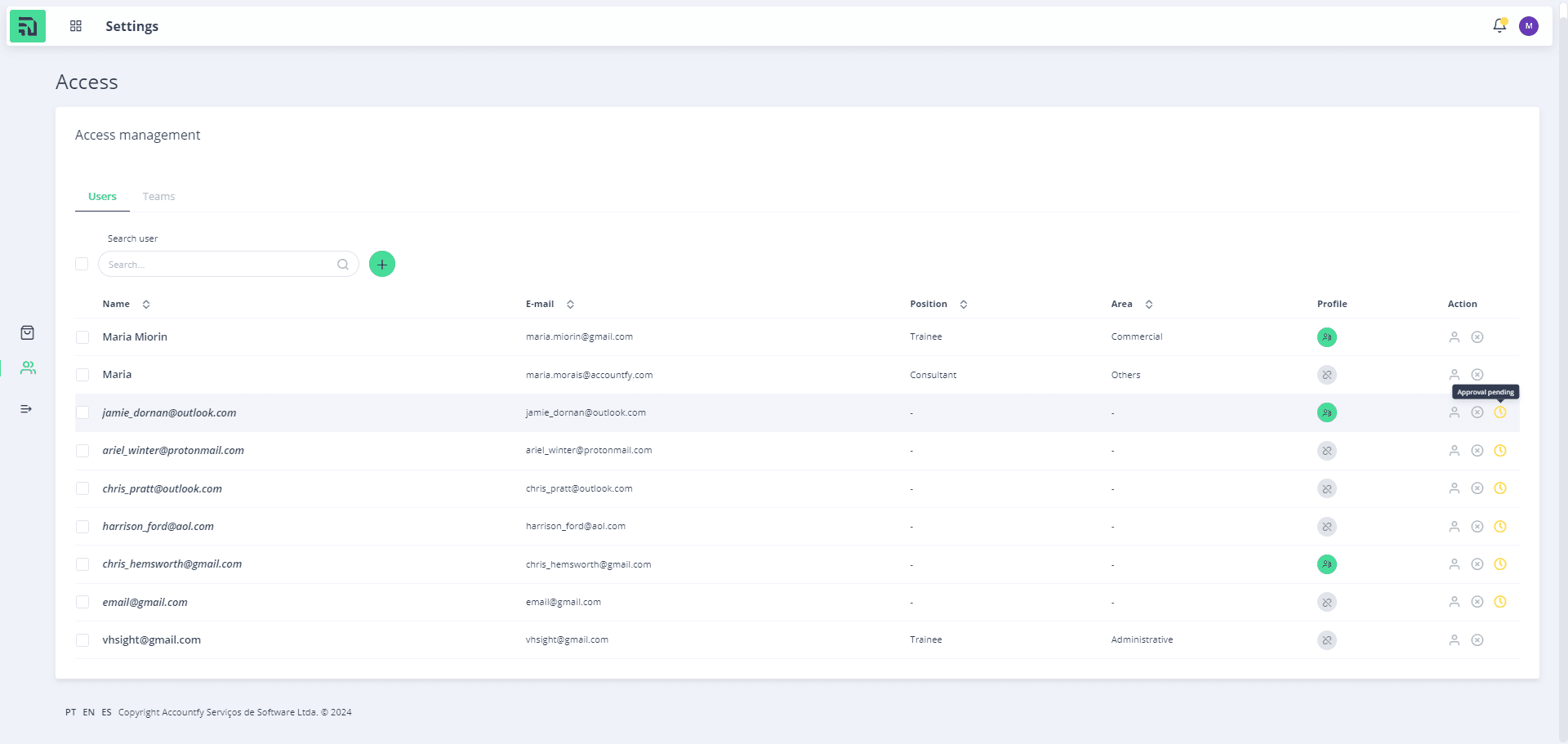Screen dimensions: 1568x744
Task: Toggle the select-all users checkbox
Action: [x=82, y=264]
